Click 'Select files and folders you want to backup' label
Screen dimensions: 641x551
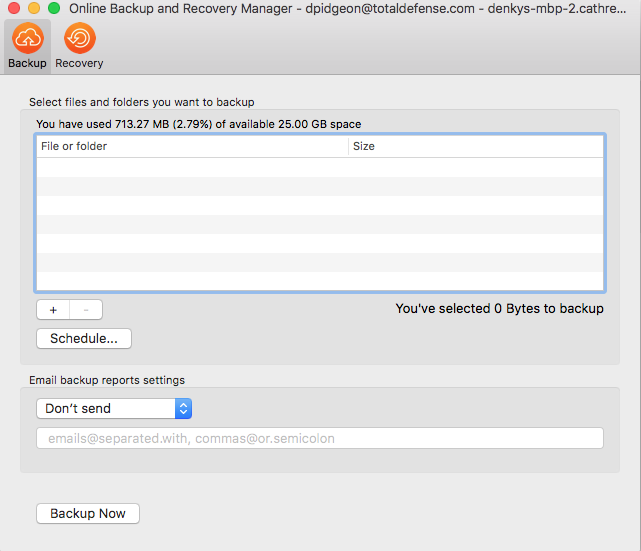141,102
